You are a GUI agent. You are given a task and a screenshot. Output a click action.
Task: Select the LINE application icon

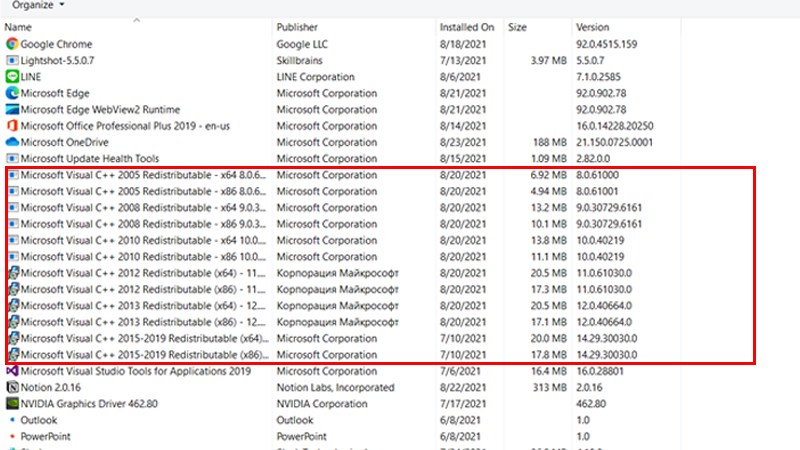12,77
